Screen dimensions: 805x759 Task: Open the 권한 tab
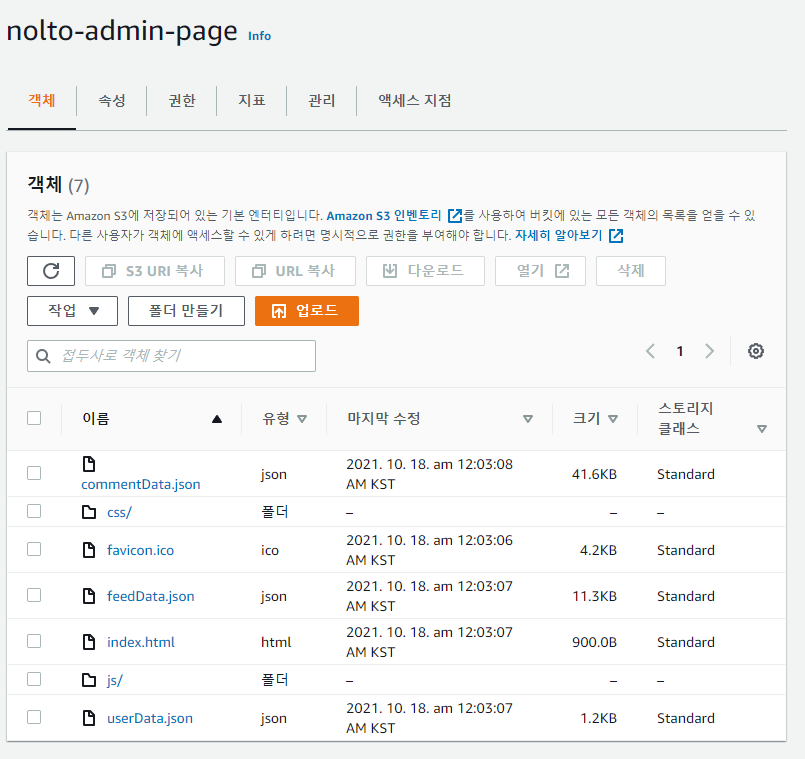point(182,101)
